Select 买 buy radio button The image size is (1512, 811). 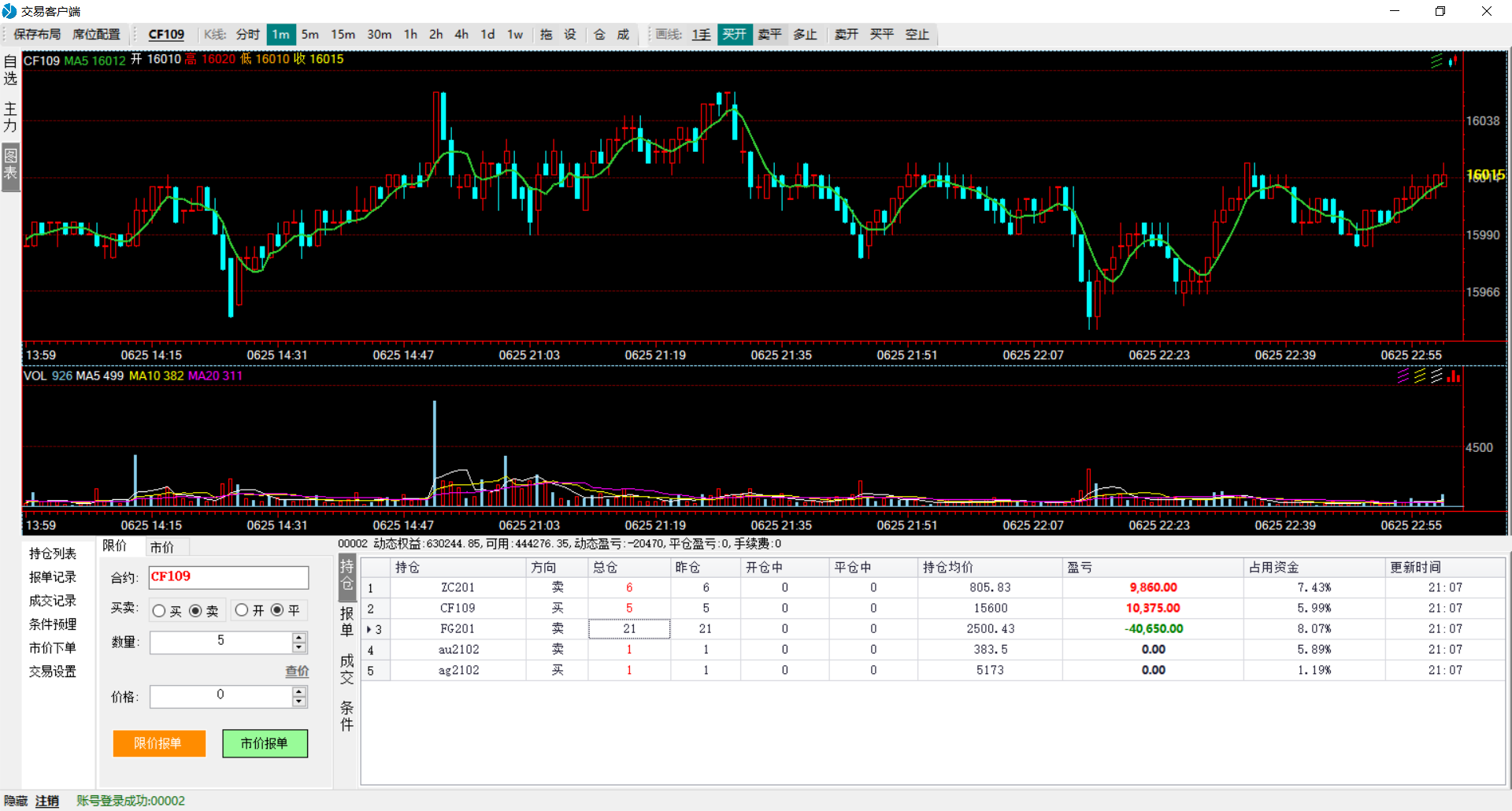pos(159,611)
